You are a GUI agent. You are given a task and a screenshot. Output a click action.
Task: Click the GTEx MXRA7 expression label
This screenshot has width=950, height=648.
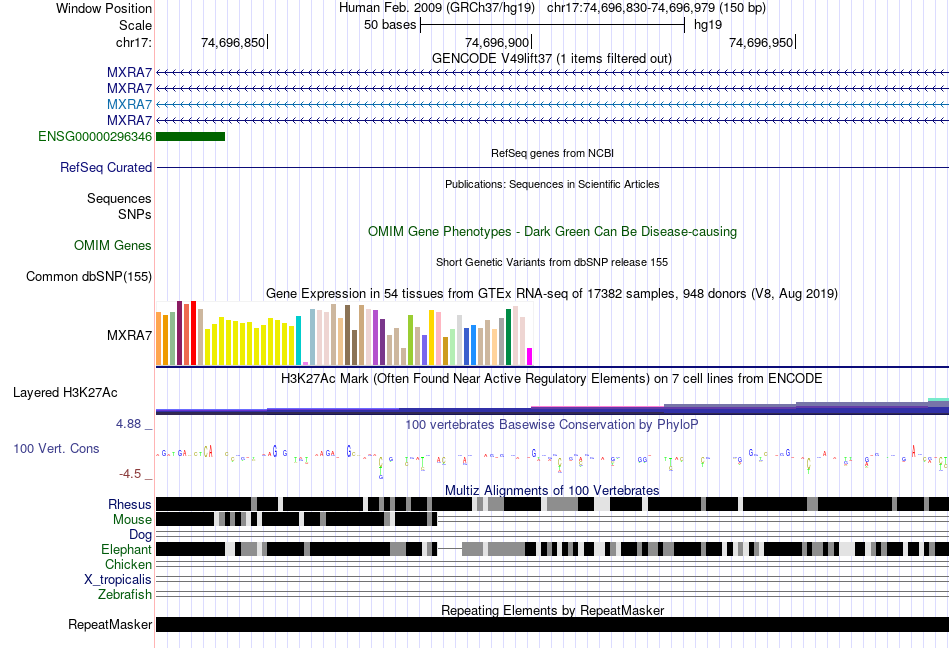tap(129, 336)
